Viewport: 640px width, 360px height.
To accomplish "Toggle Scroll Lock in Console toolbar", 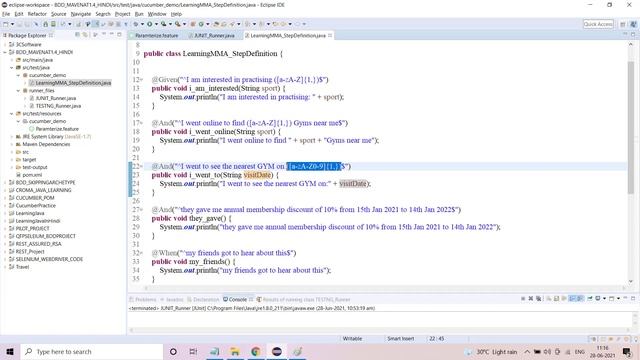I will coord(556,299).
